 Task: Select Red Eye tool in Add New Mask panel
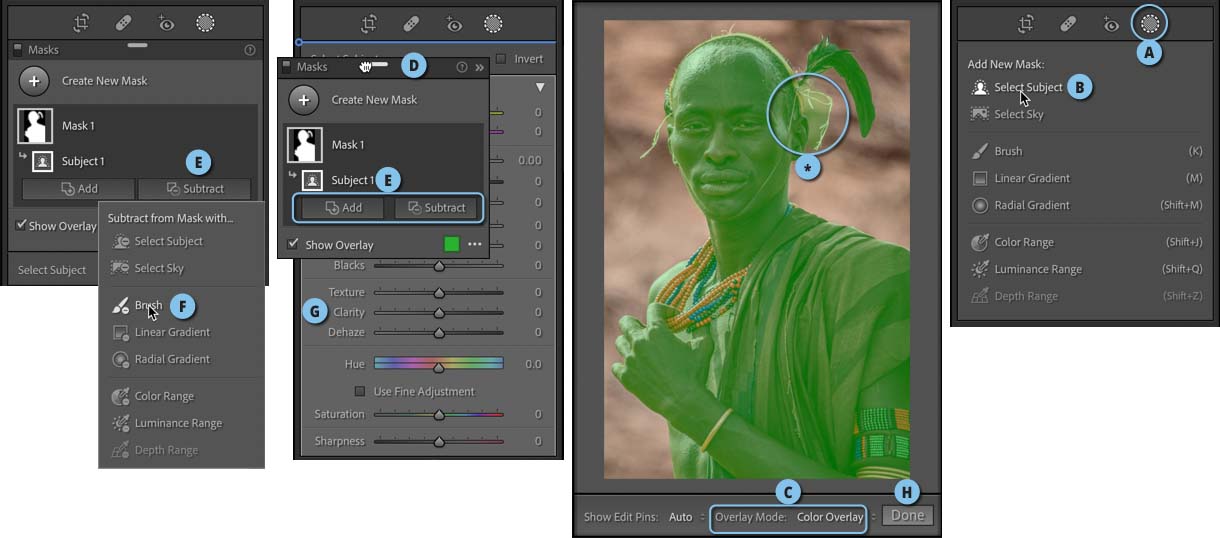point(1110,23)
